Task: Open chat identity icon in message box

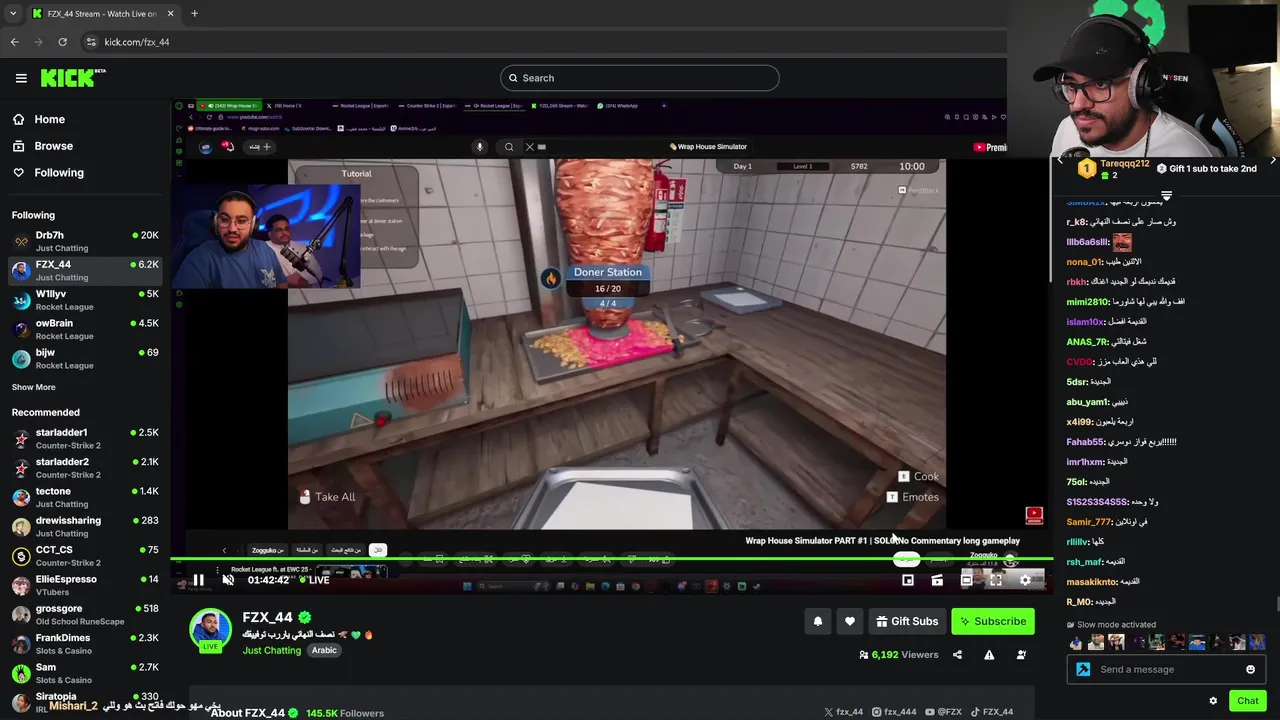Action: [1083, 670]
